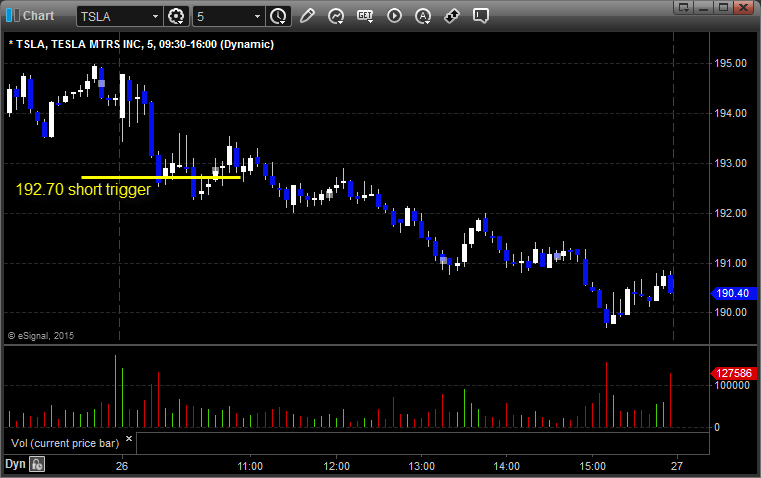761x478 pixels.
Task: Select the 192.70 short trigger text
Action: (83, 189)
